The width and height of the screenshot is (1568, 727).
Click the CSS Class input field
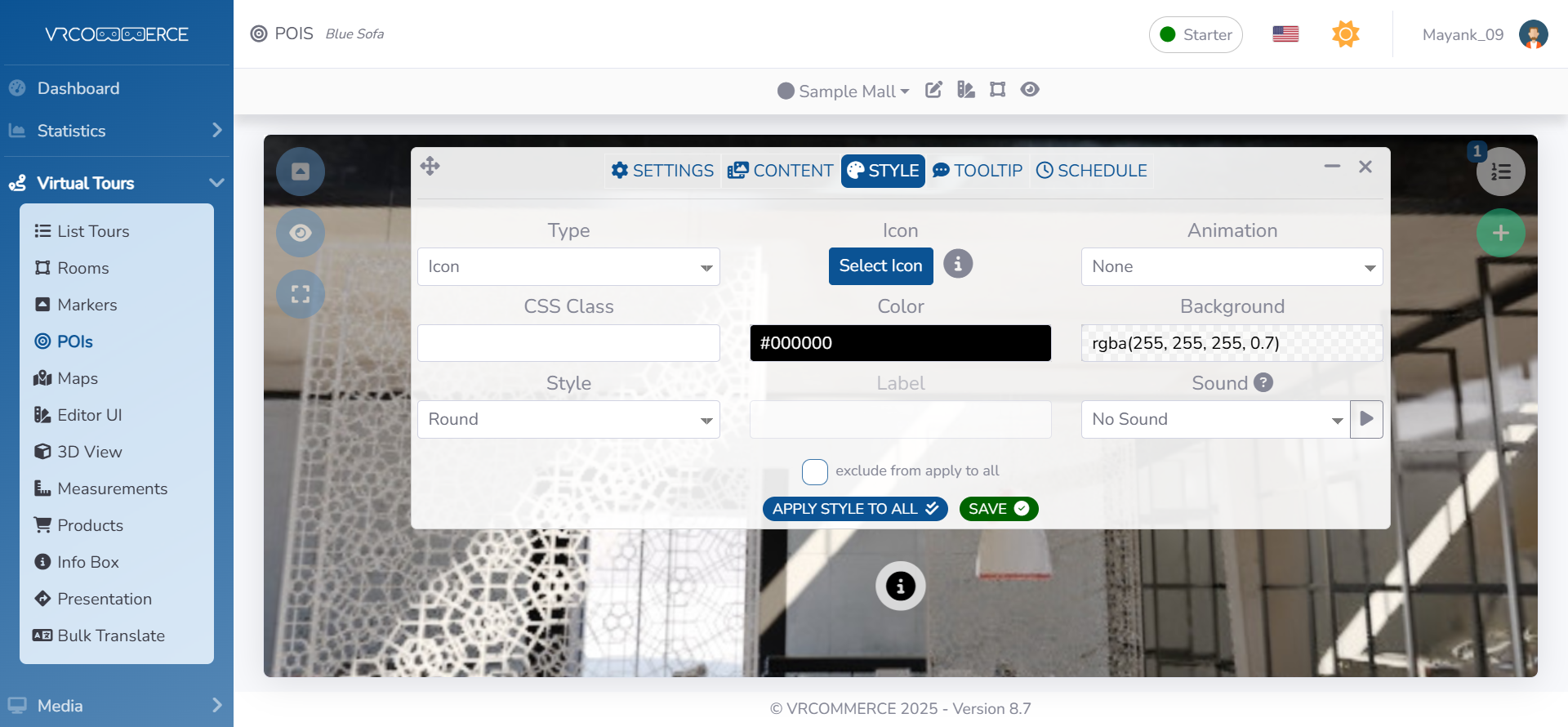[x=568, y=343]
